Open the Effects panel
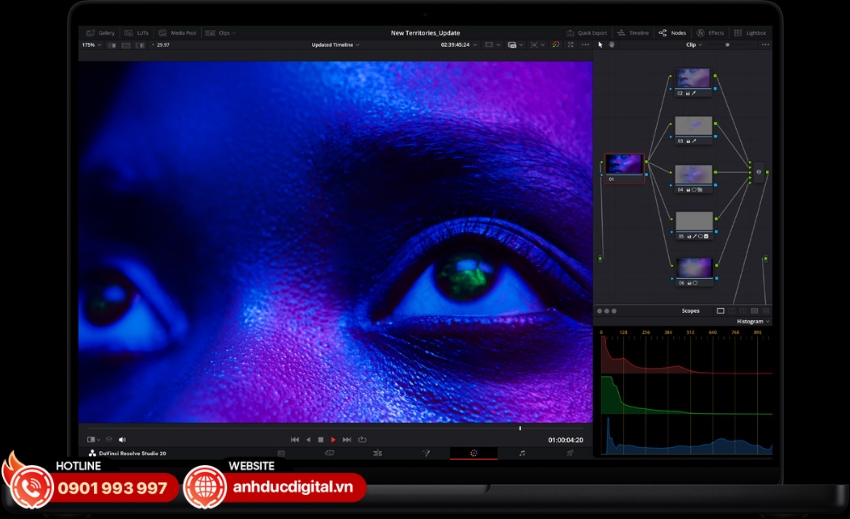 (711, 33)
